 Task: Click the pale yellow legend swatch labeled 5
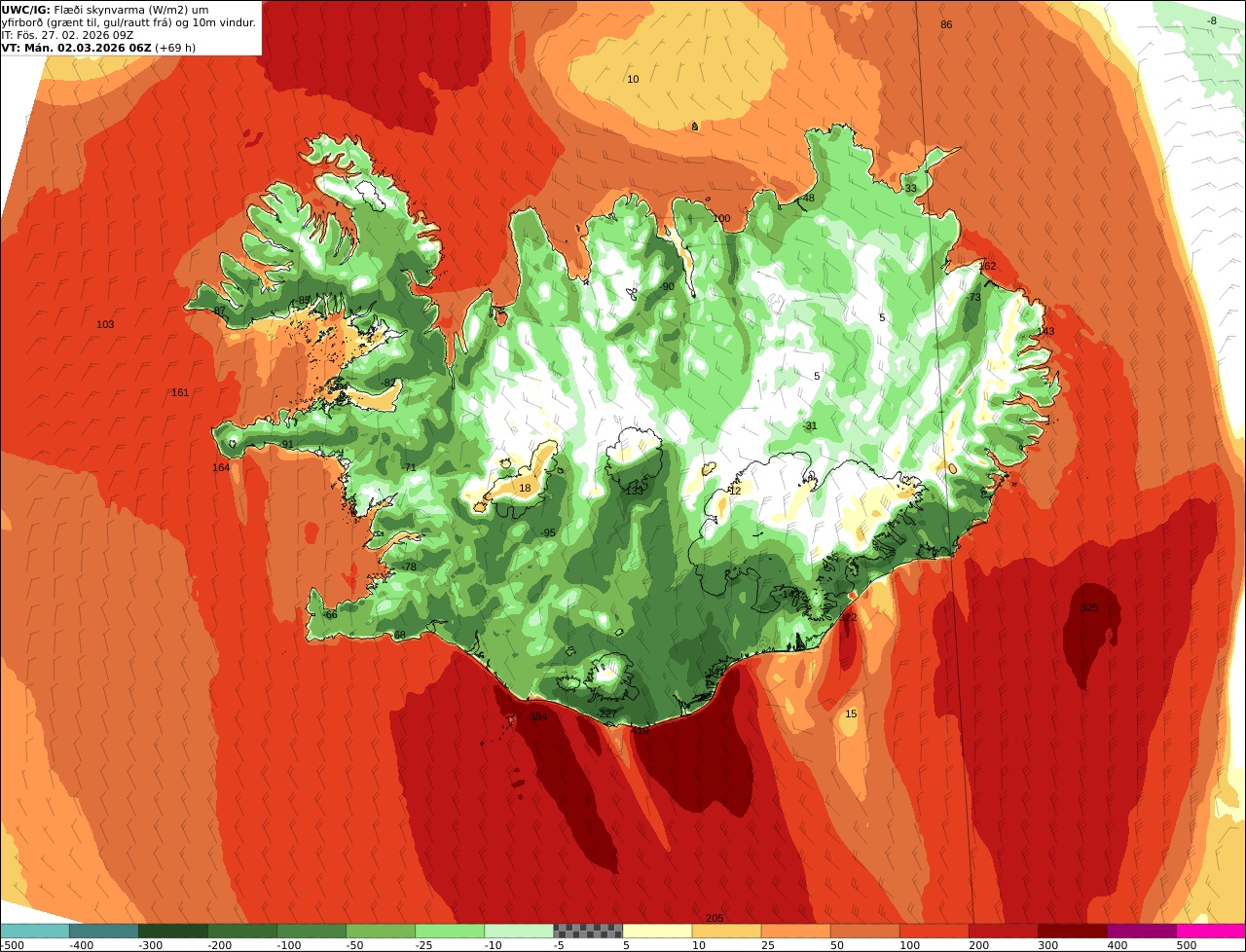pyautogui.click(x=657, y=931)
